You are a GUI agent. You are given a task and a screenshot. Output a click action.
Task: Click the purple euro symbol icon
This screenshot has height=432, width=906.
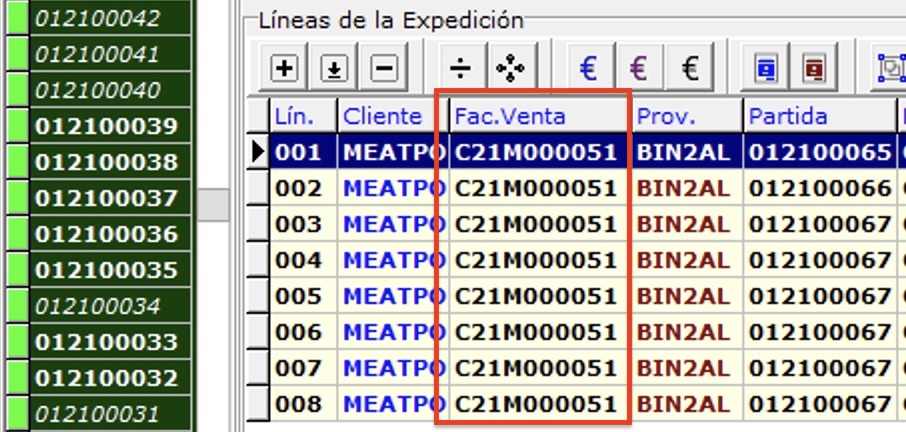tap(639, 68)
